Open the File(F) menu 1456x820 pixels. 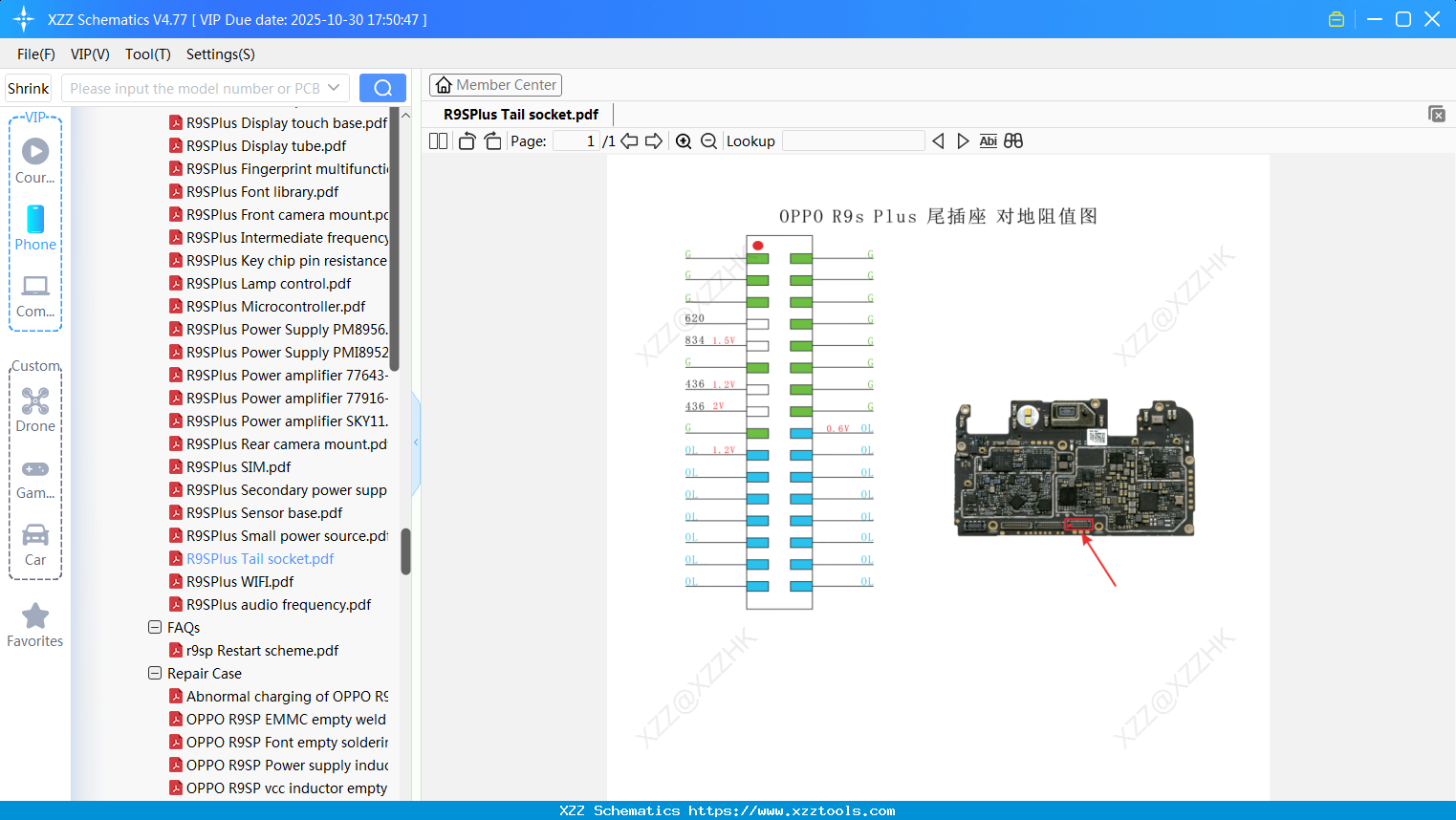(x=36, y=54)
